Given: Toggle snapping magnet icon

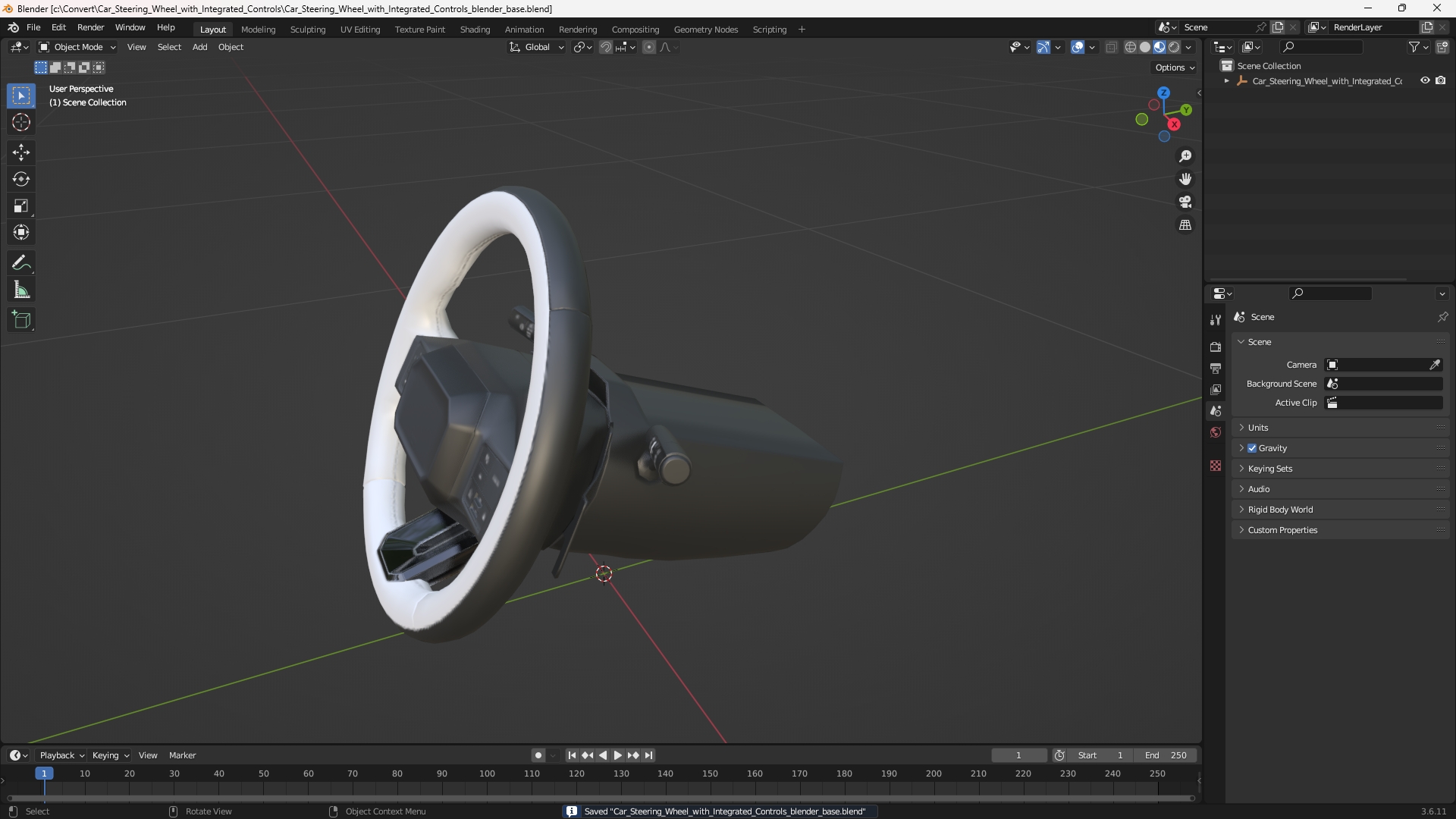Looking at the screenshot, I should [x=606, y=47].
